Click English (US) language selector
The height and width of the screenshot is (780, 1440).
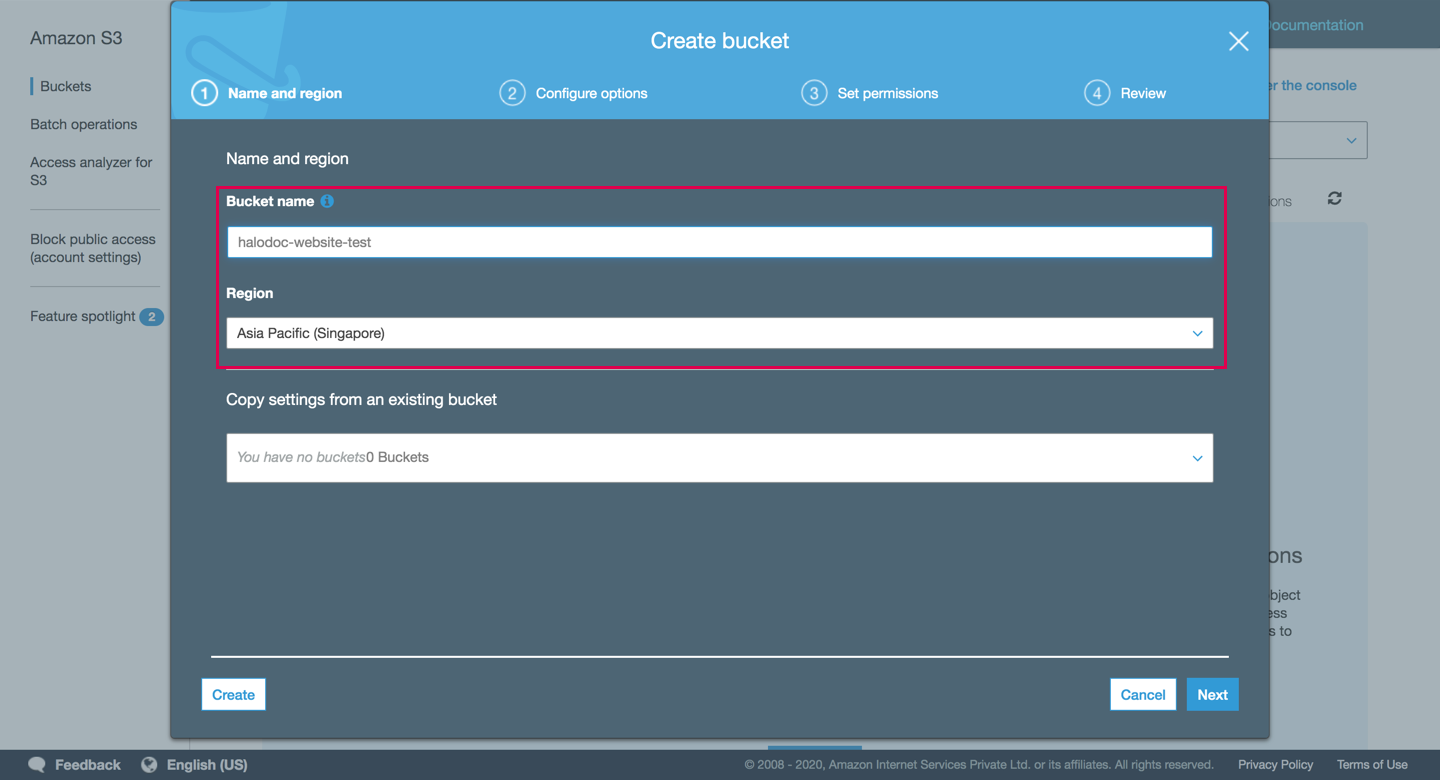click(207, 765)
